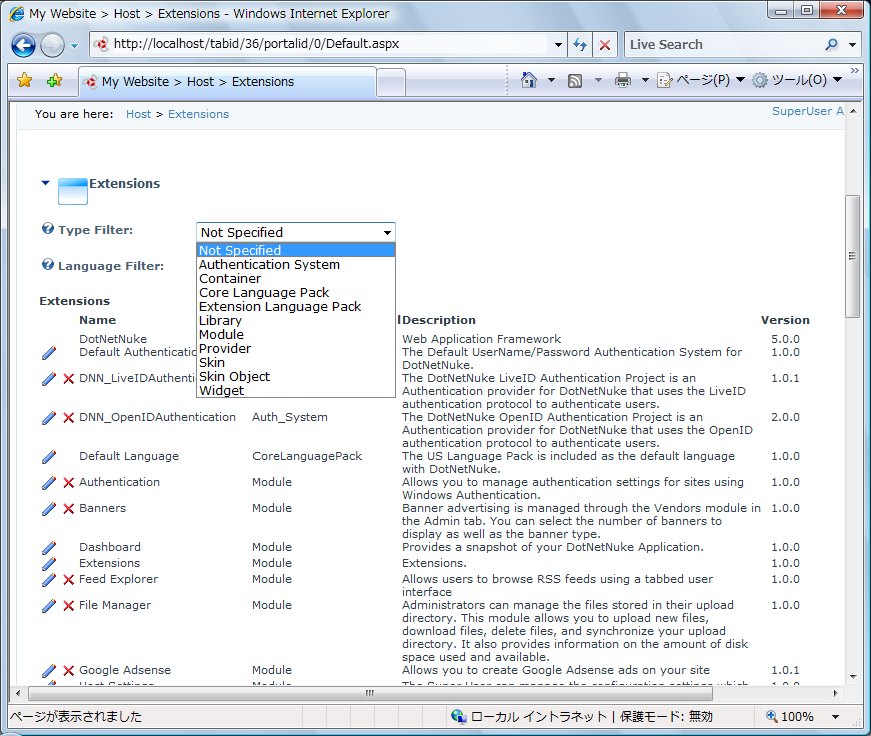Screen dimensions: 871x736
Task: Delete the DNN_LiveIDAuthentication extension
Action: [x=68, y=379]
